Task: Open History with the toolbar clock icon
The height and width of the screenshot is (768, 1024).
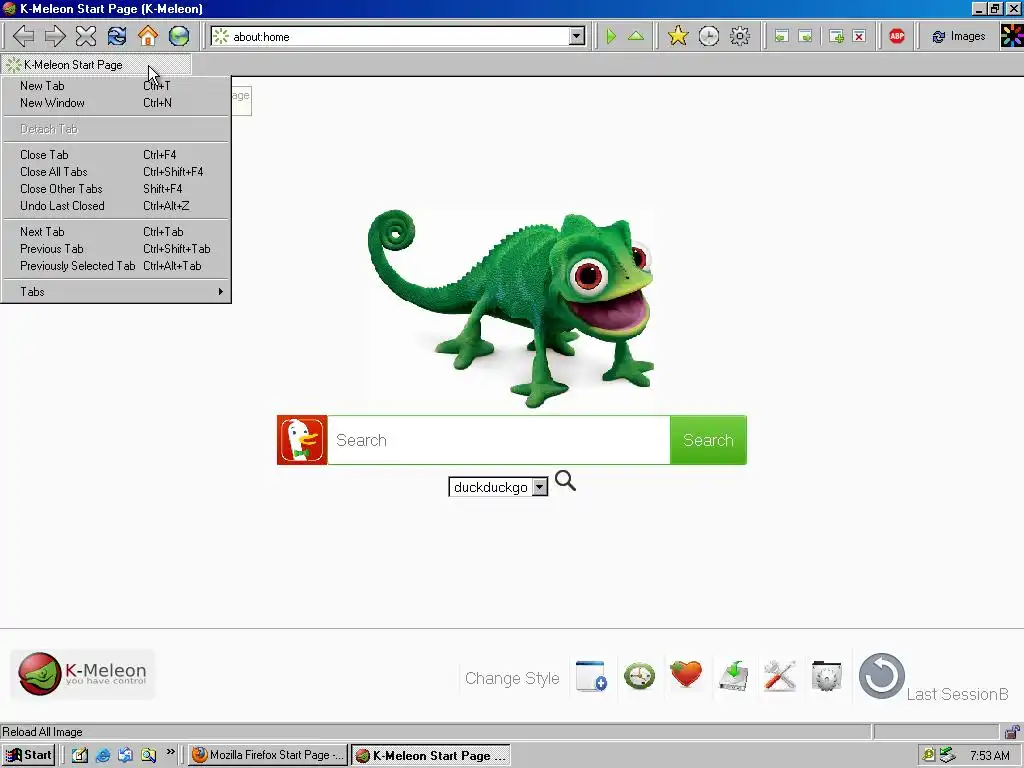Action: (x=709, y=36)
